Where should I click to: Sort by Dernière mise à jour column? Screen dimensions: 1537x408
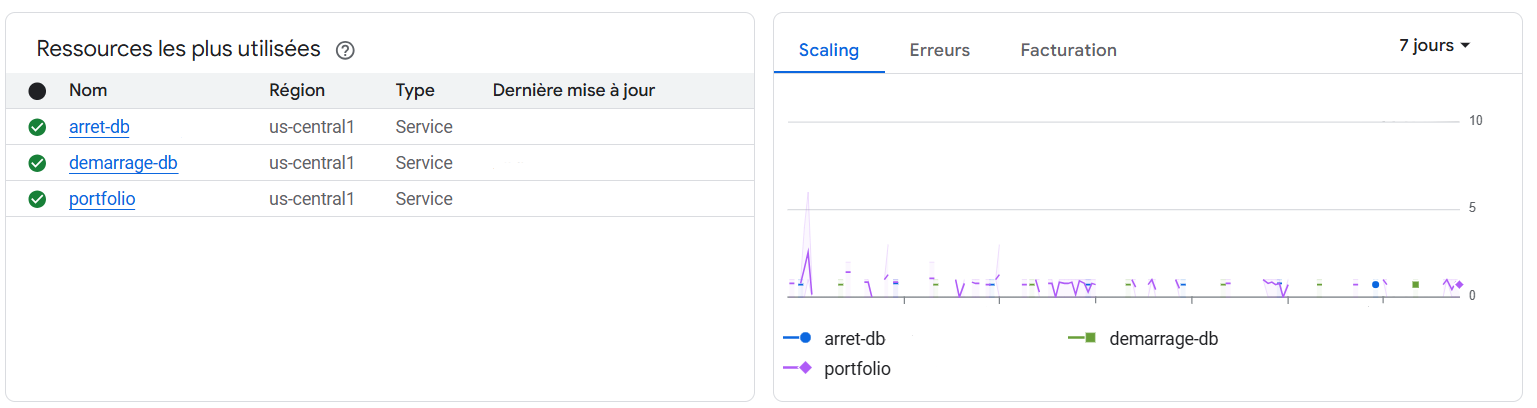click(x=573, y=90)
